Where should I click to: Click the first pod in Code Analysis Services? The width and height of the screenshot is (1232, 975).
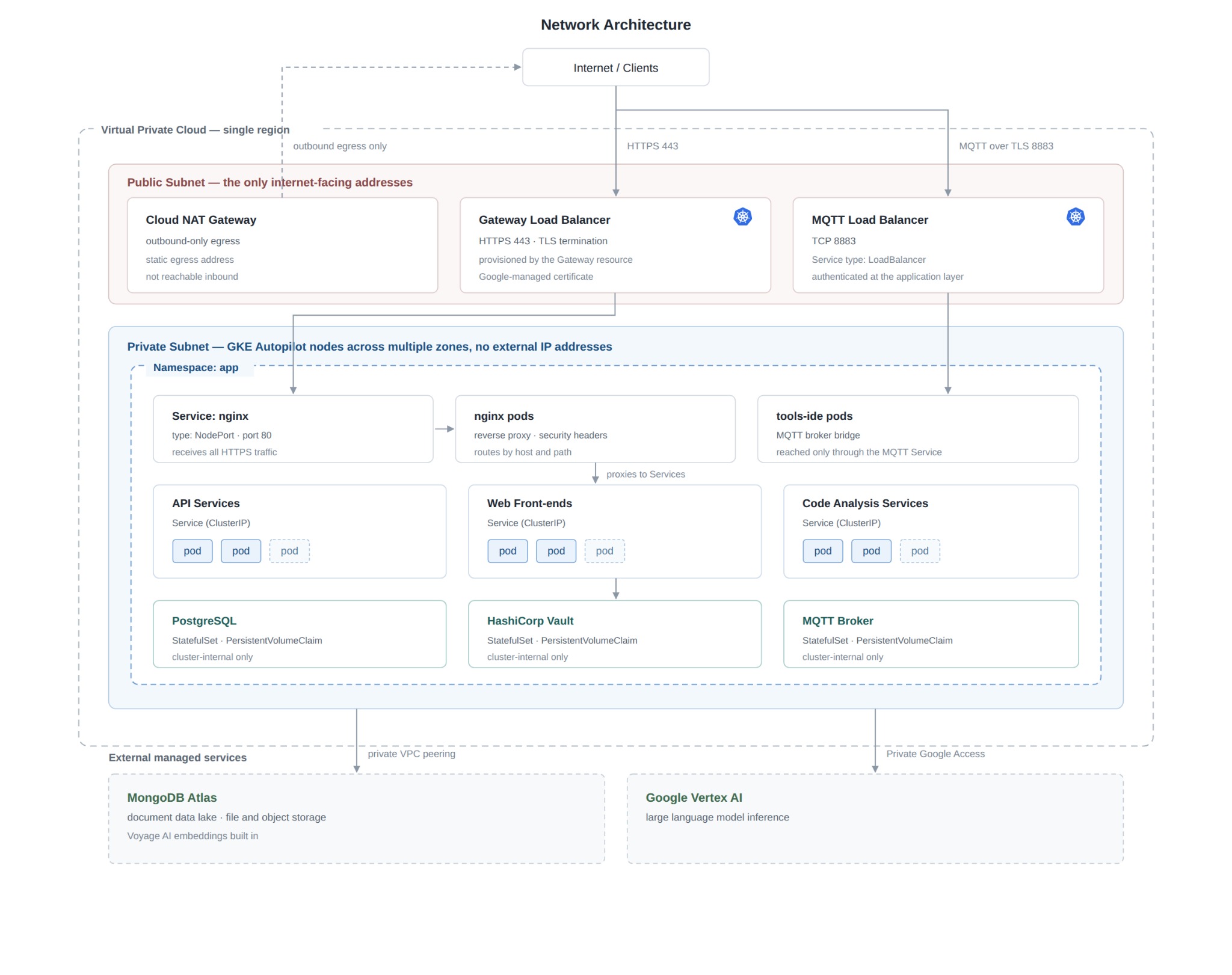[x=822, y=551]
